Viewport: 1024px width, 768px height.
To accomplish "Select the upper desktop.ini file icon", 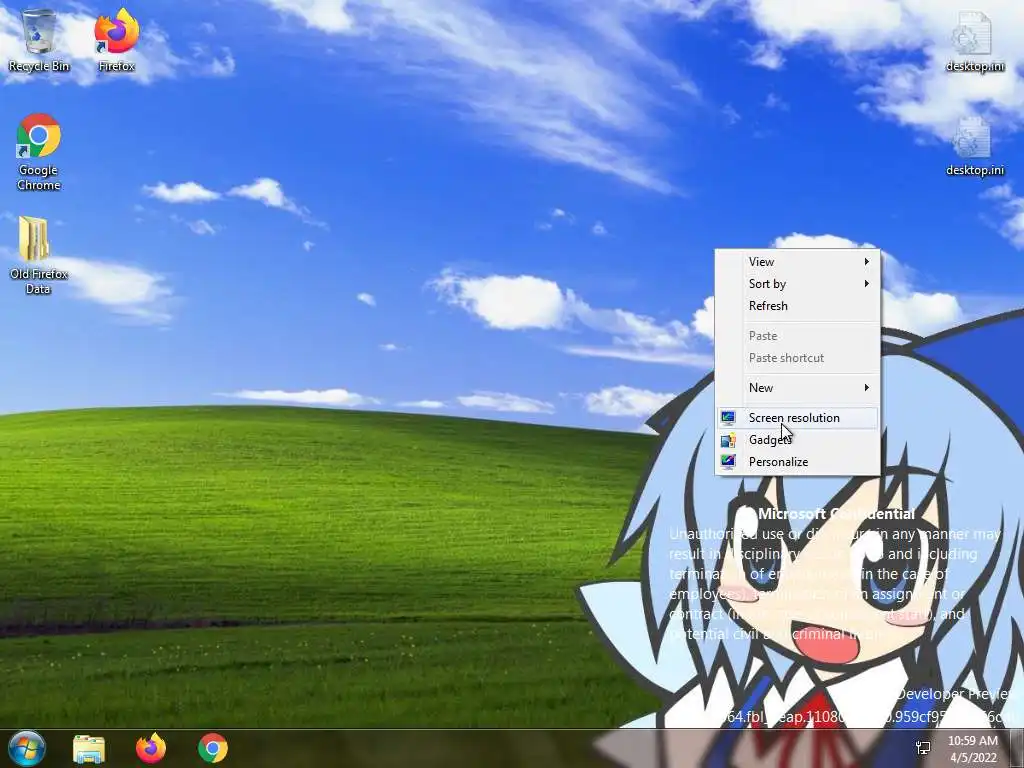I will [974, 40].
